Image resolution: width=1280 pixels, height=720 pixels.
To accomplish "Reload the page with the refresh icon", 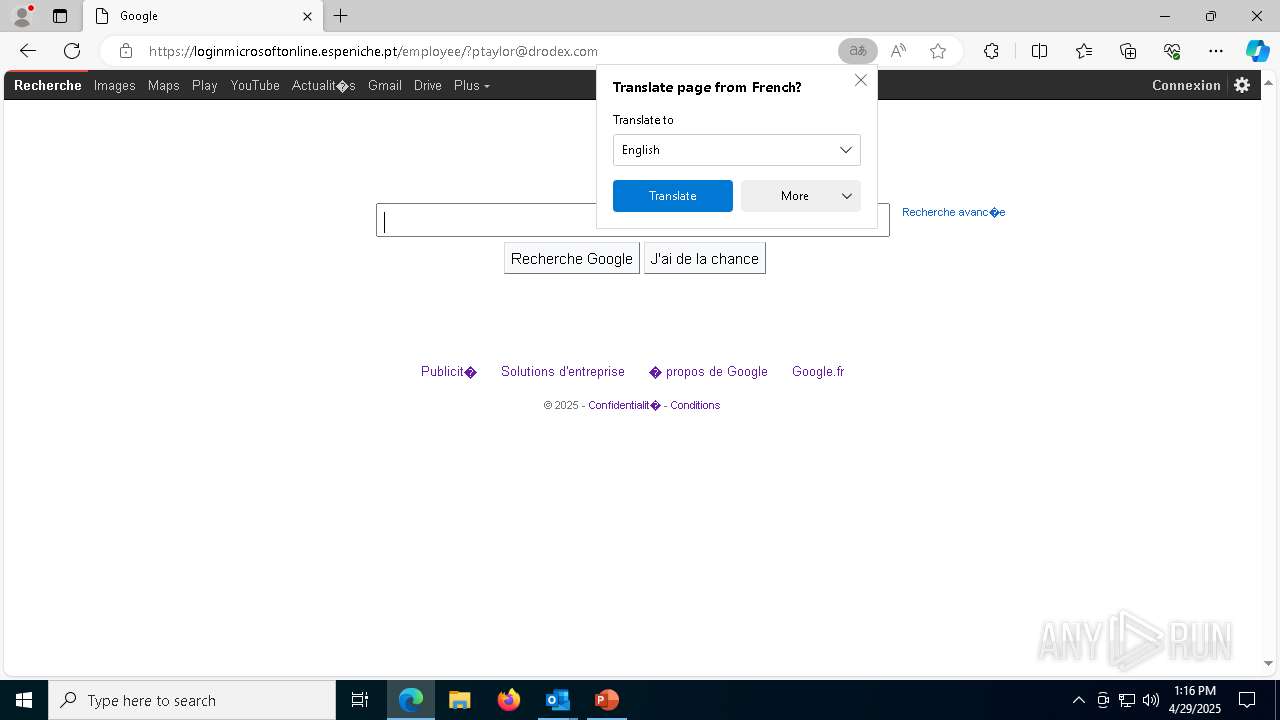I will pyautogui.click(x=72, y=51).
